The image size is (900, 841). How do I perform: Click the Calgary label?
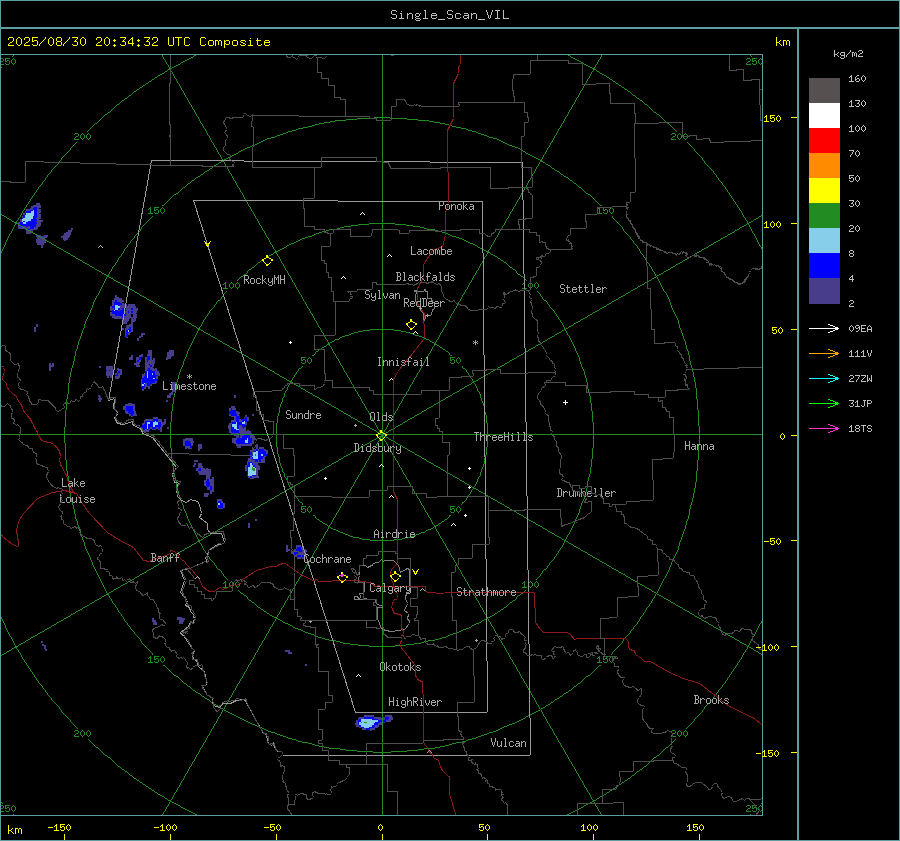(390, 588)
